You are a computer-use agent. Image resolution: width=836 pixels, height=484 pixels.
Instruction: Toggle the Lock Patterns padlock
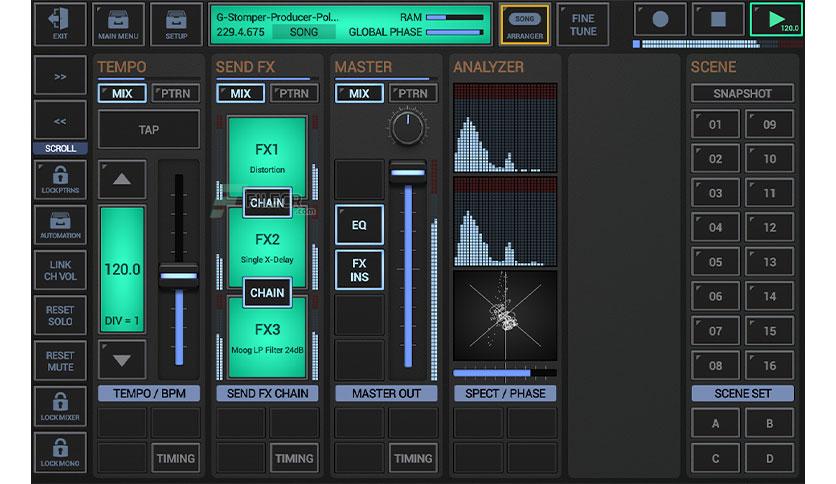click(60, 180)
